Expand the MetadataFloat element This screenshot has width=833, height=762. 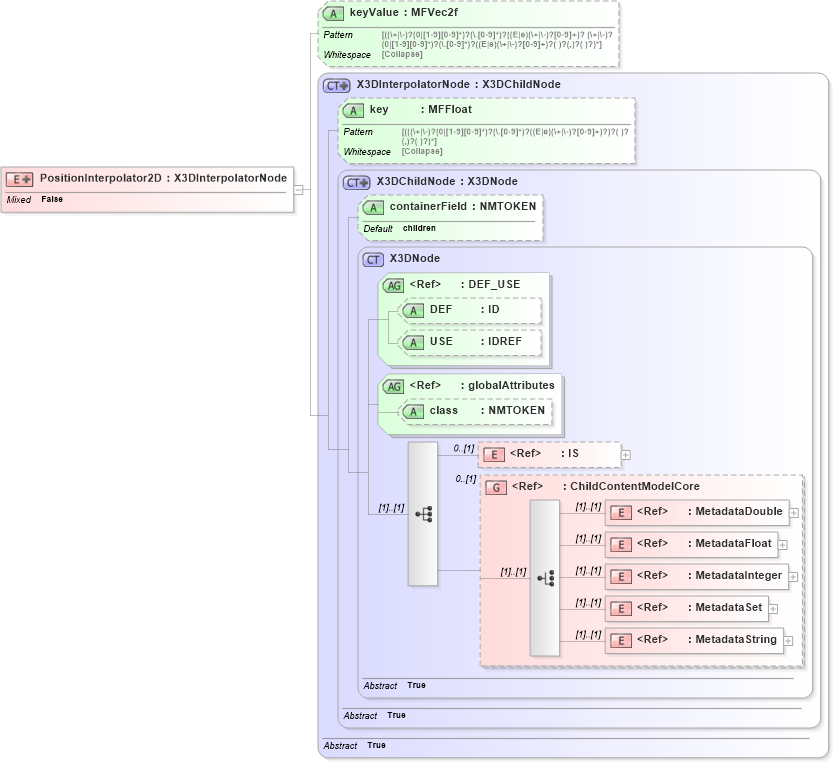[783, 545]
